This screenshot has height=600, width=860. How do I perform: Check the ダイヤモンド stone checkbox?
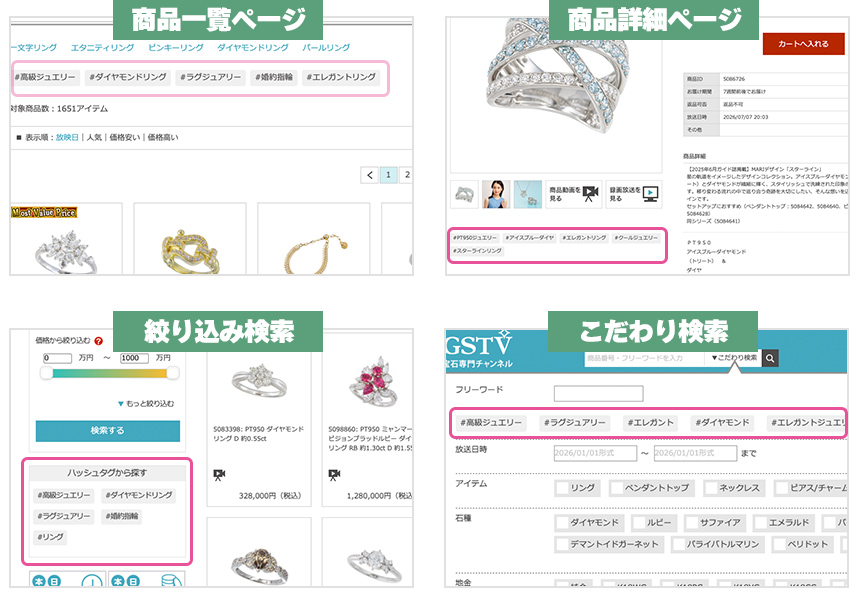click(562, 523)
